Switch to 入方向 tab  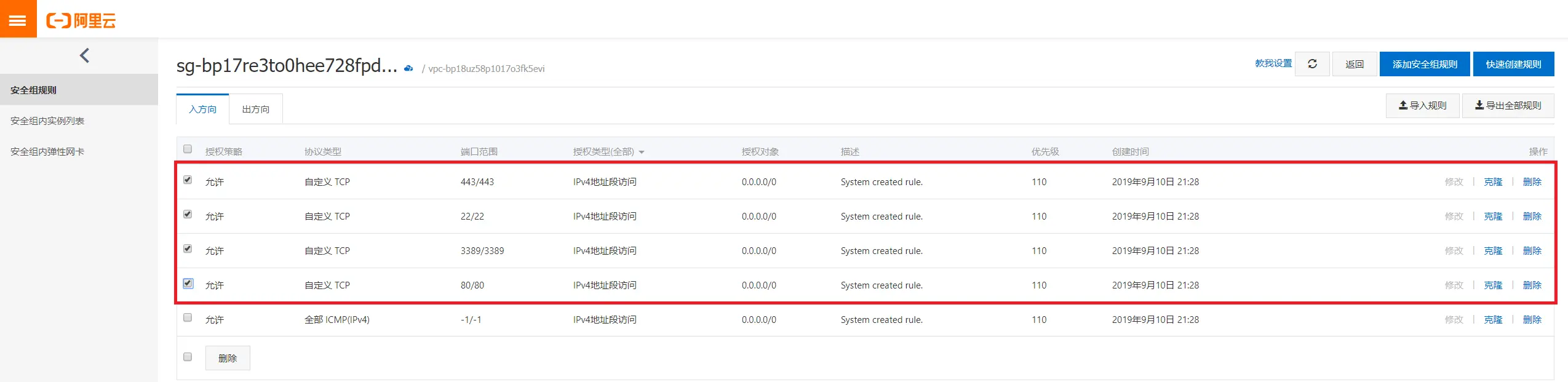click(202, 109)
